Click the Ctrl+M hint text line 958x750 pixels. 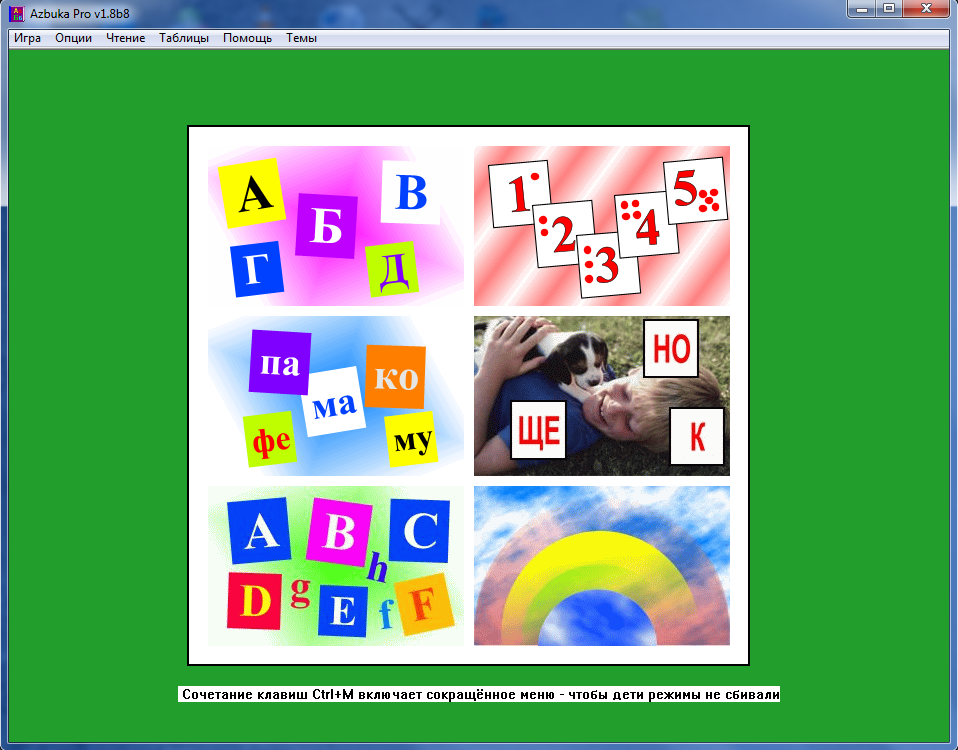479,694
